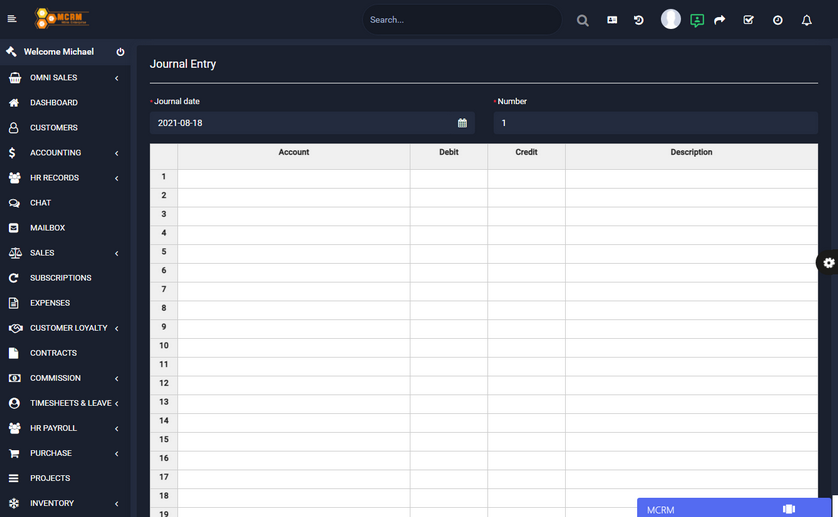
Task: Click the search magnifier icon
Action: point(583,20)
